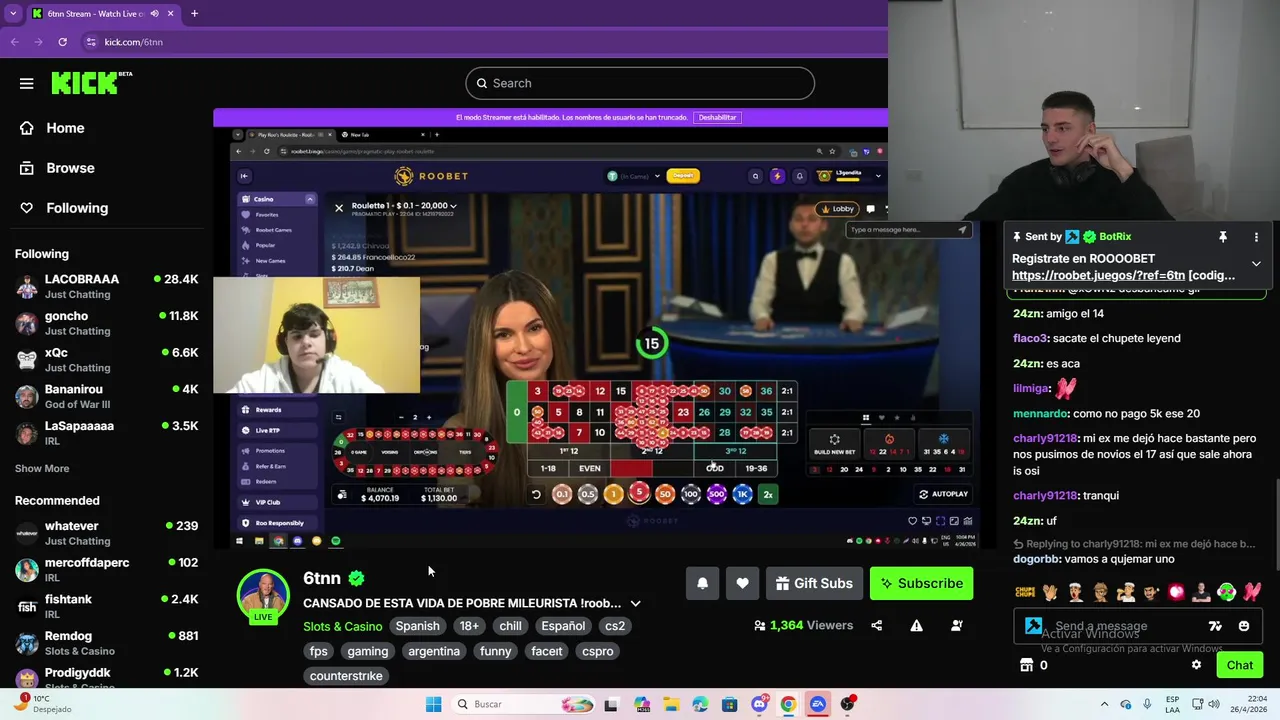Open fishtank recommended channel

click(106, 606)
